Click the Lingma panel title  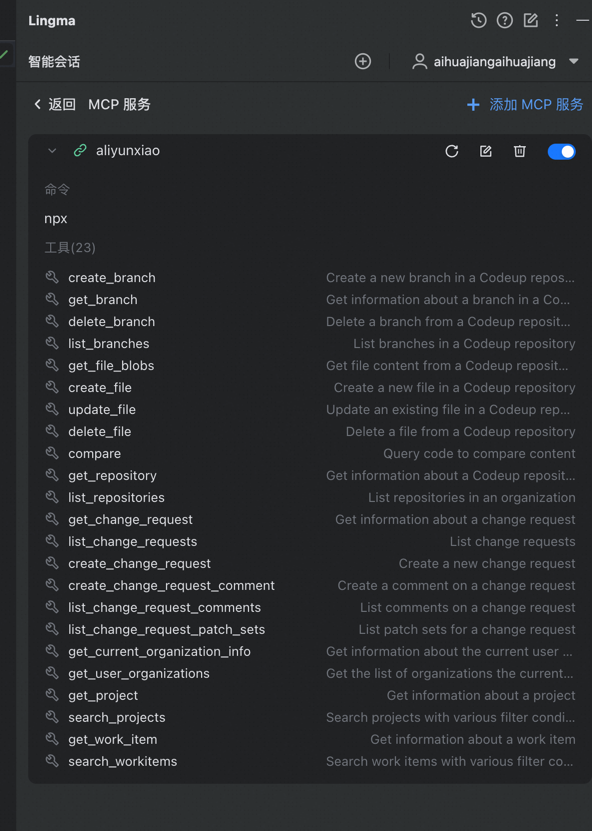click(x=52, y=21)
